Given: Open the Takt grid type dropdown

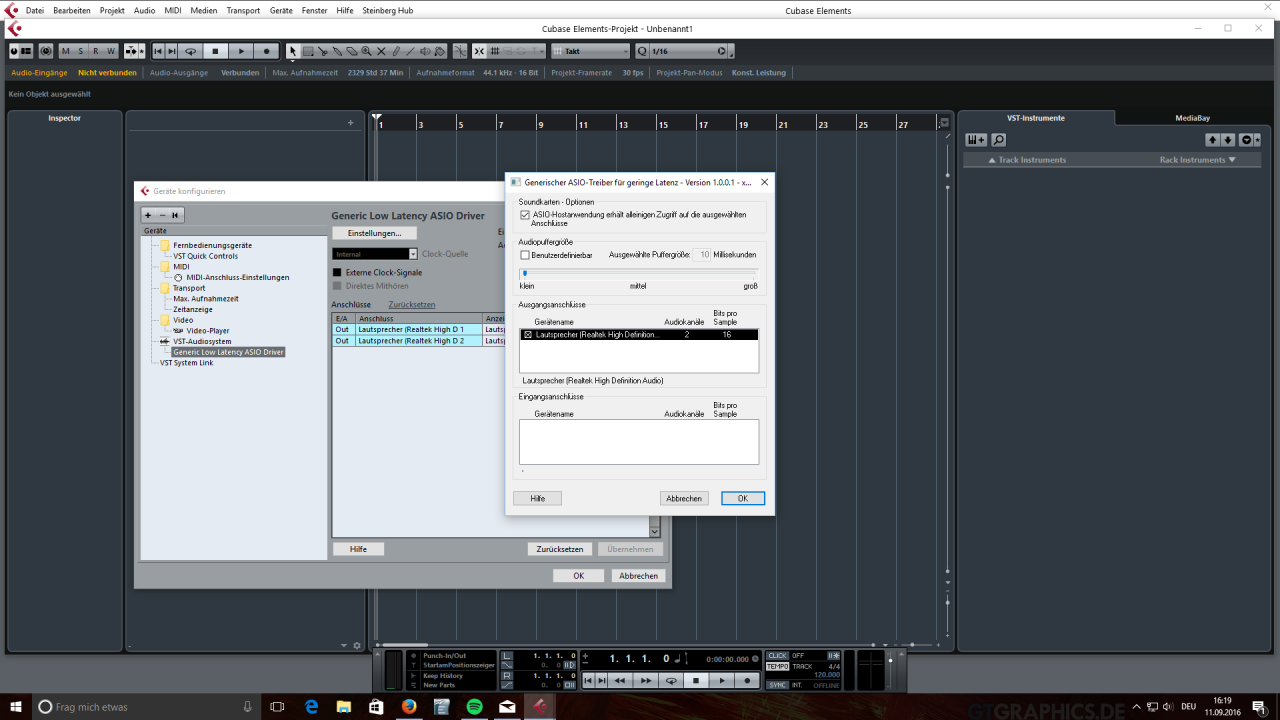Looking at the screenshot, I should 590,51.
